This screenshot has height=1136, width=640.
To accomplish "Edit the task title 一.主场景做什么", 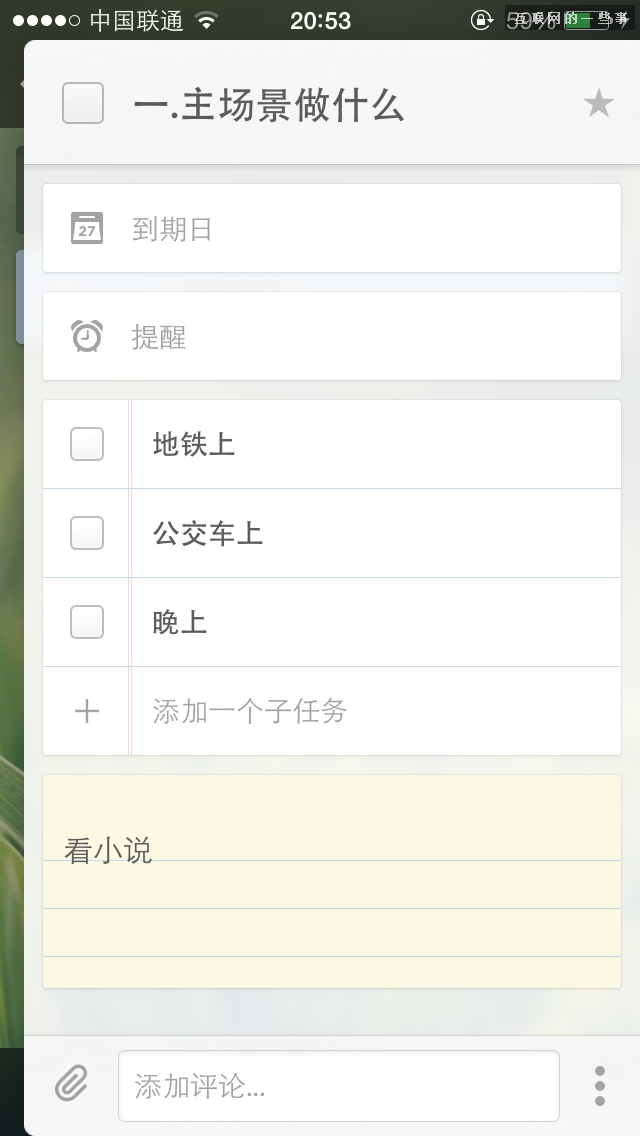I will [x=268, y=104].
